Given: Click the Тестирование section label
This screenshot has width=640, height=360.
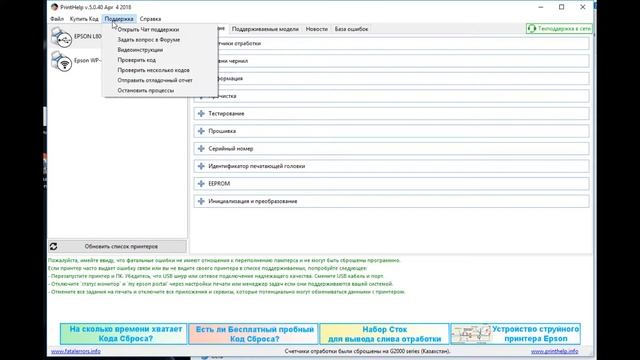Looking at the screenshot, I should pyautogui.click(x=226, y=113).
